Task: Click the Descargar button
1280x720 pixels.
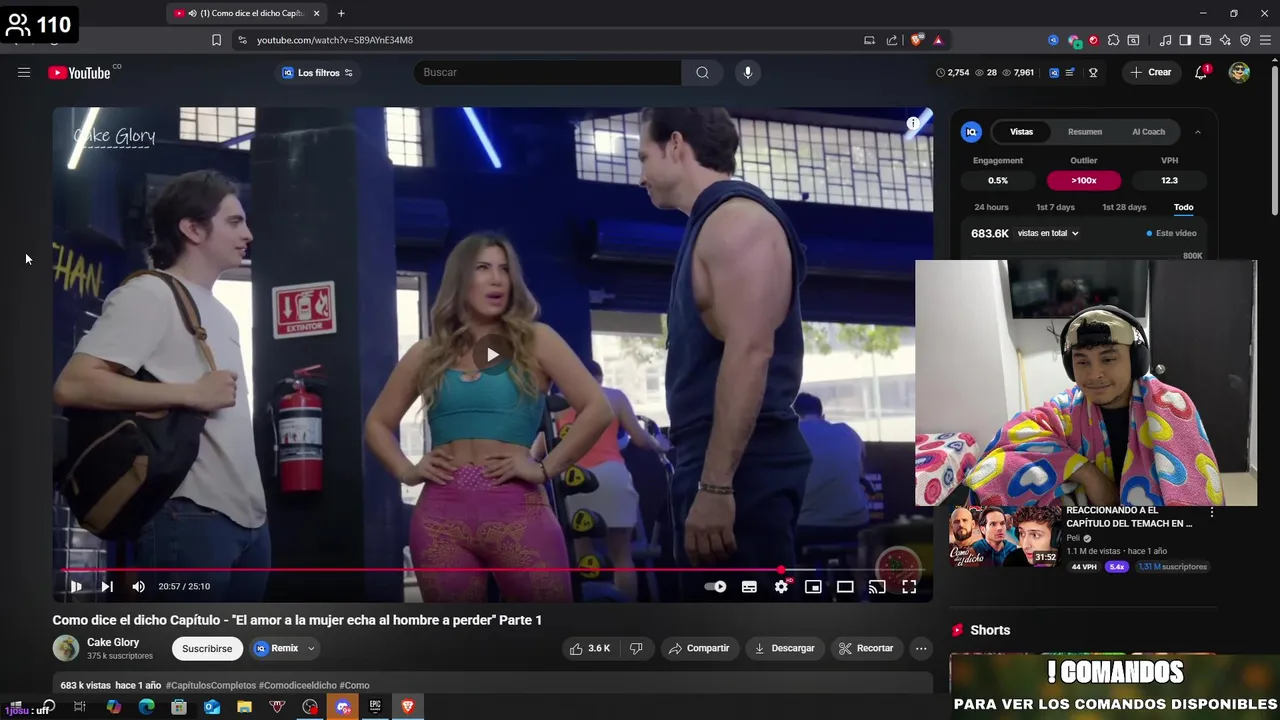Action: (784, 648)
